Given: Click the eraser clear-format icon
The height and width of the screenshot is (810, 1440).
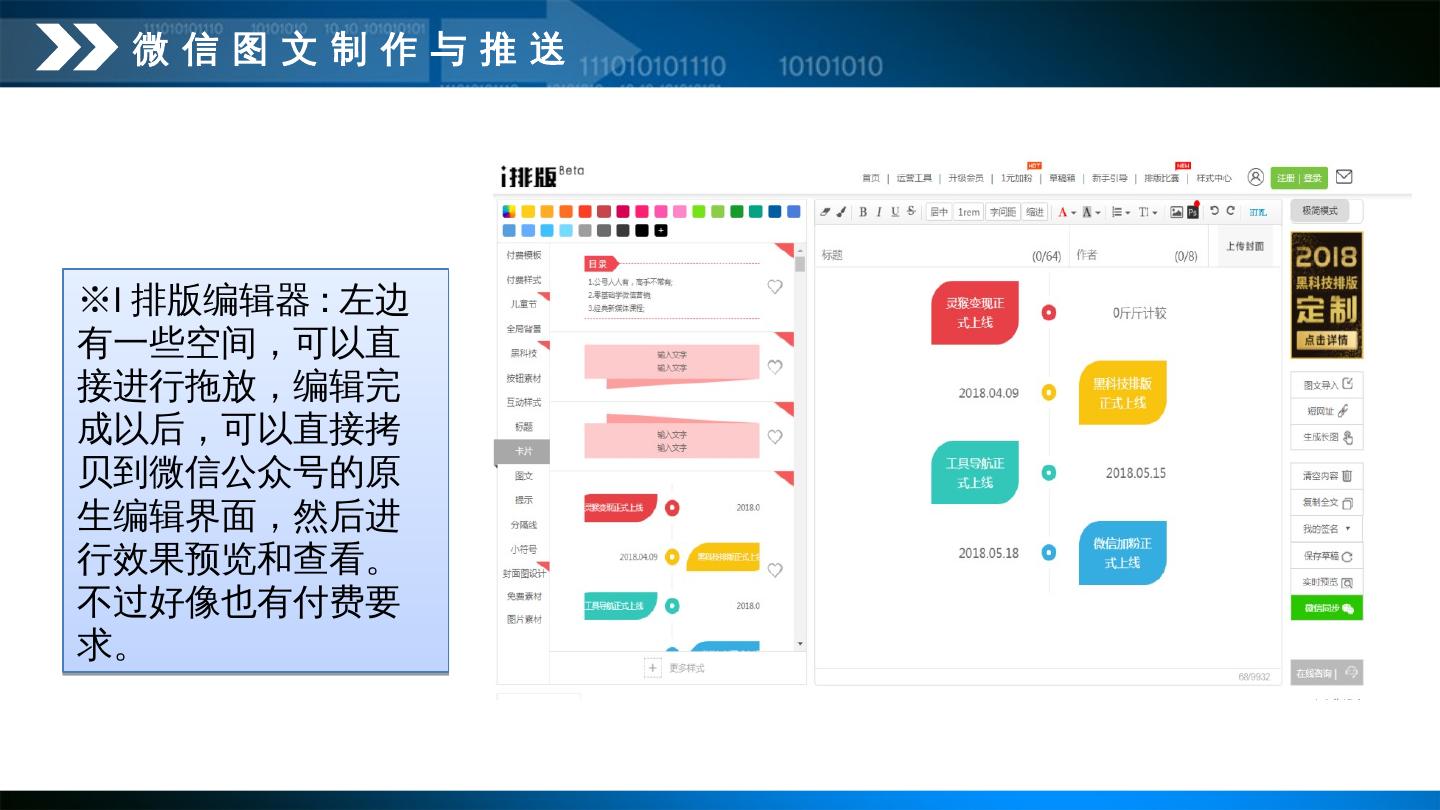Looking at the screenshot, I should click(825, 212).
